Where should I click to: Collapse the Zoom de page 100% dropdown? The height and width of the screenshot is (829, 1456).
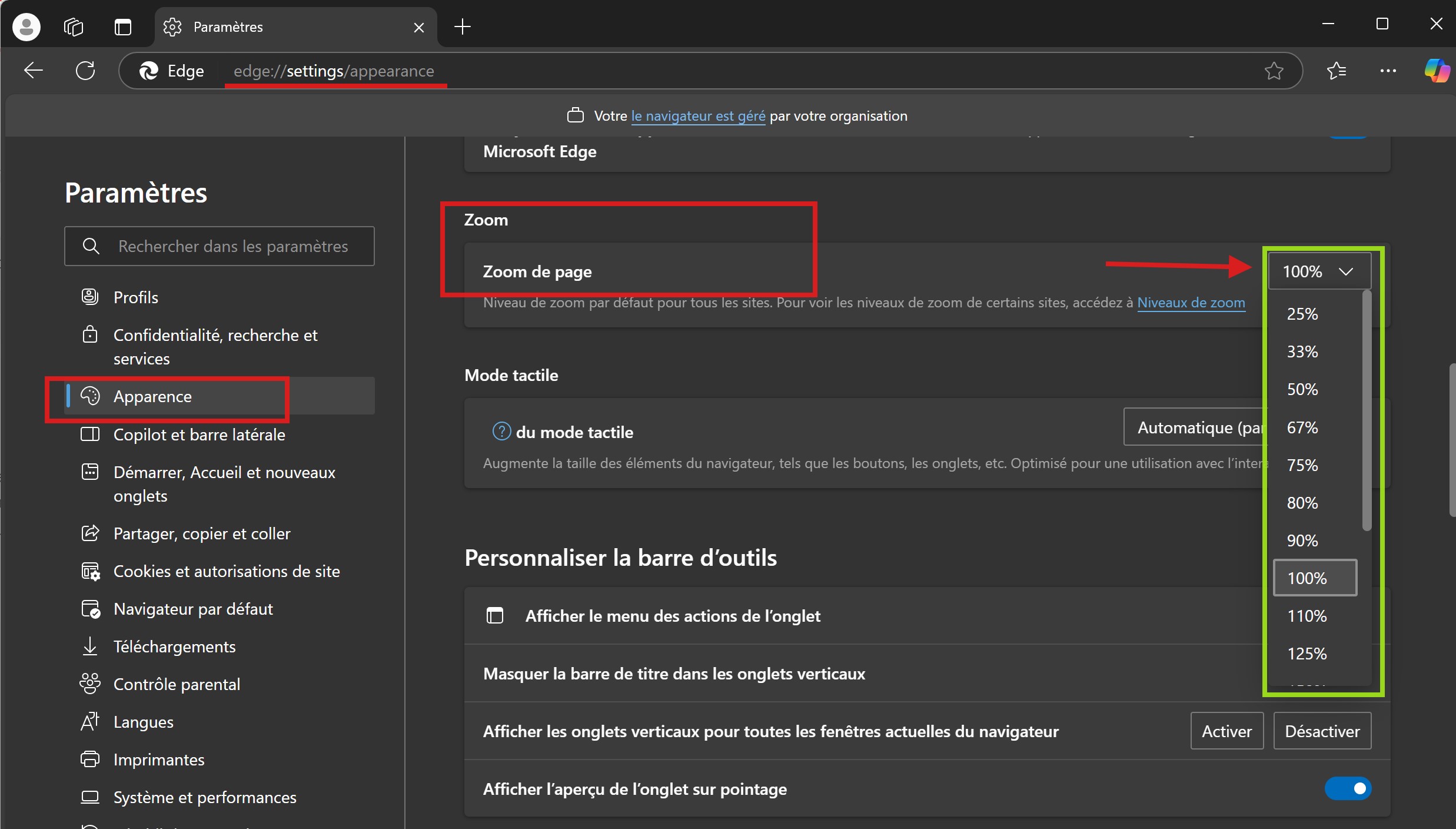click(1319, 271)
